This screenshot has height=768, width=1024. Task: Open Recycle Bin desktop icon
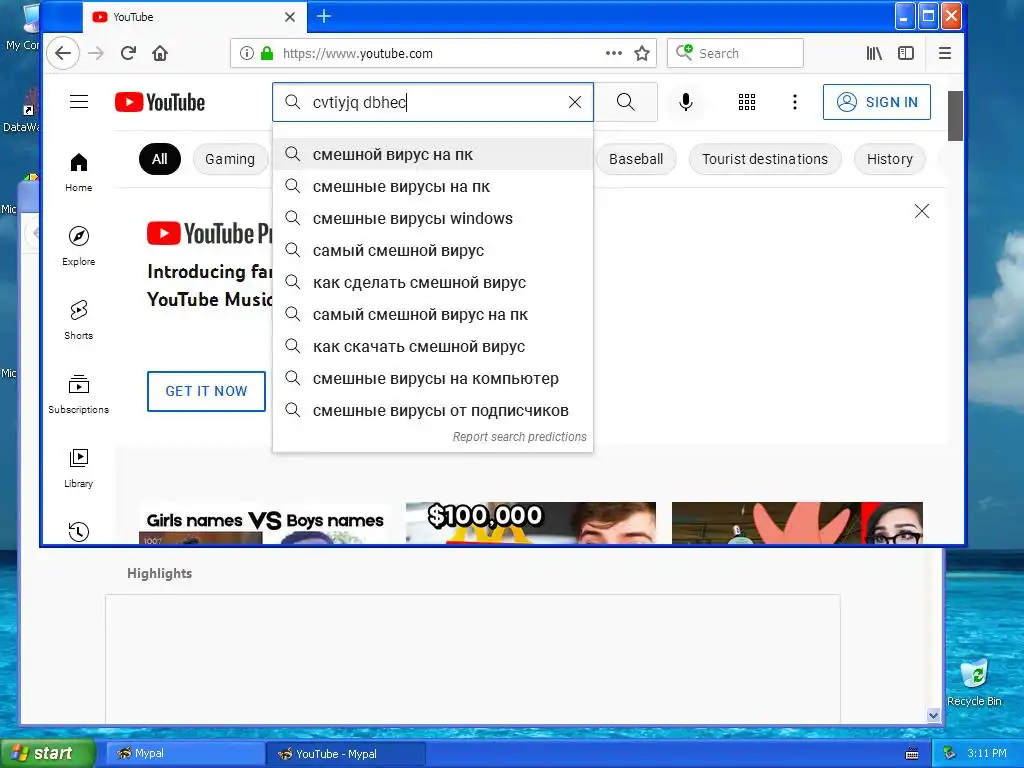pyautogui.click(x=974, y=682)
